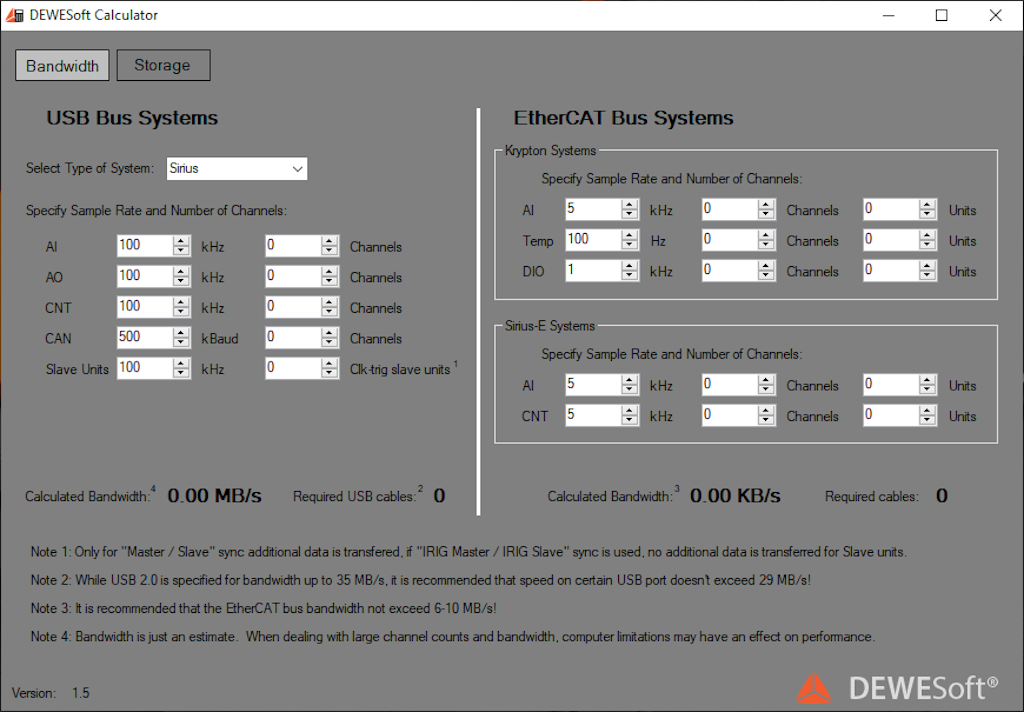
Task: Click the DEWESoft logo at bottom right
Action: 897,688
